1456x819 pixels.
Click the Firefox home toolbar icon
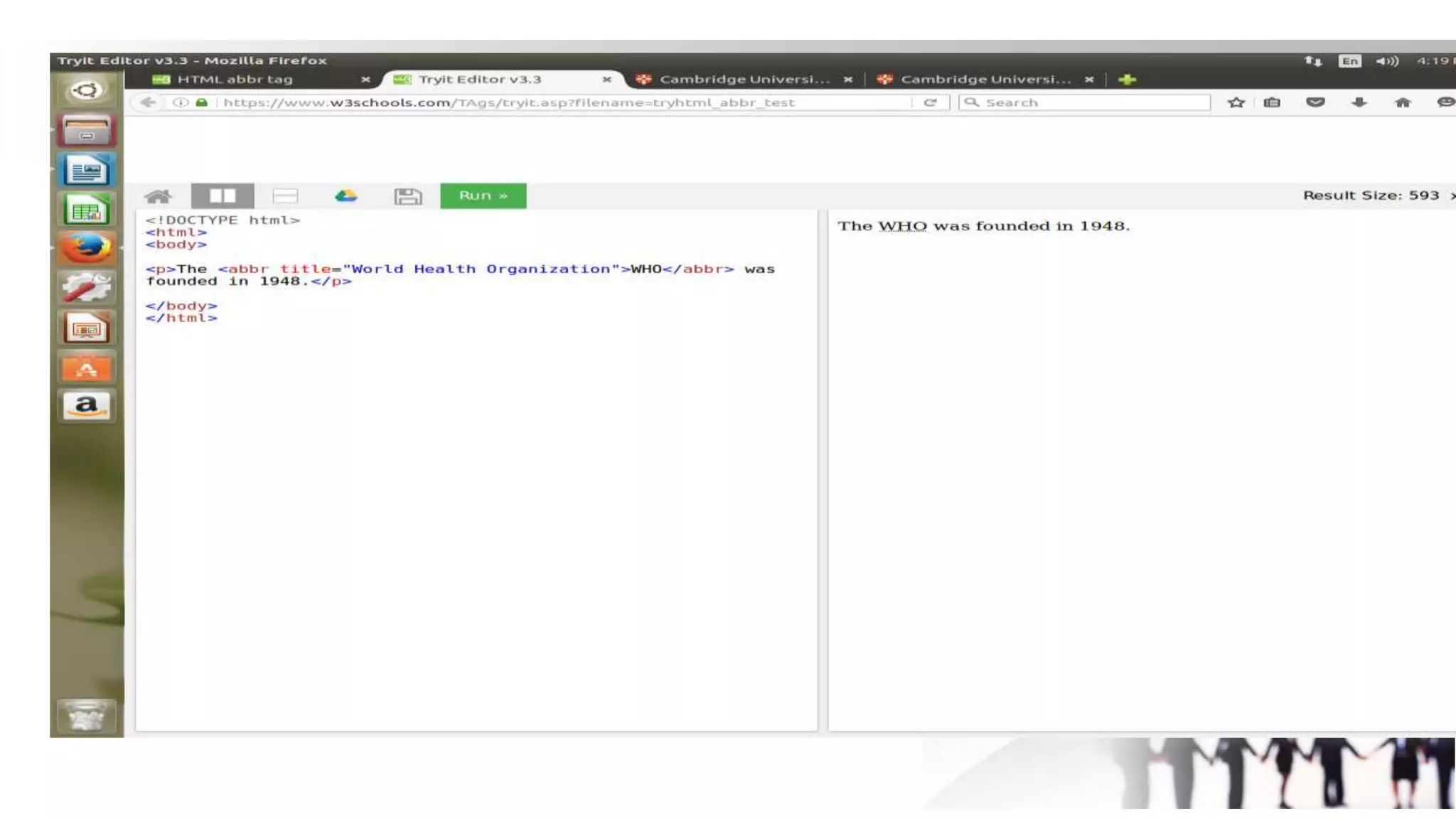tap(1402, 102)
